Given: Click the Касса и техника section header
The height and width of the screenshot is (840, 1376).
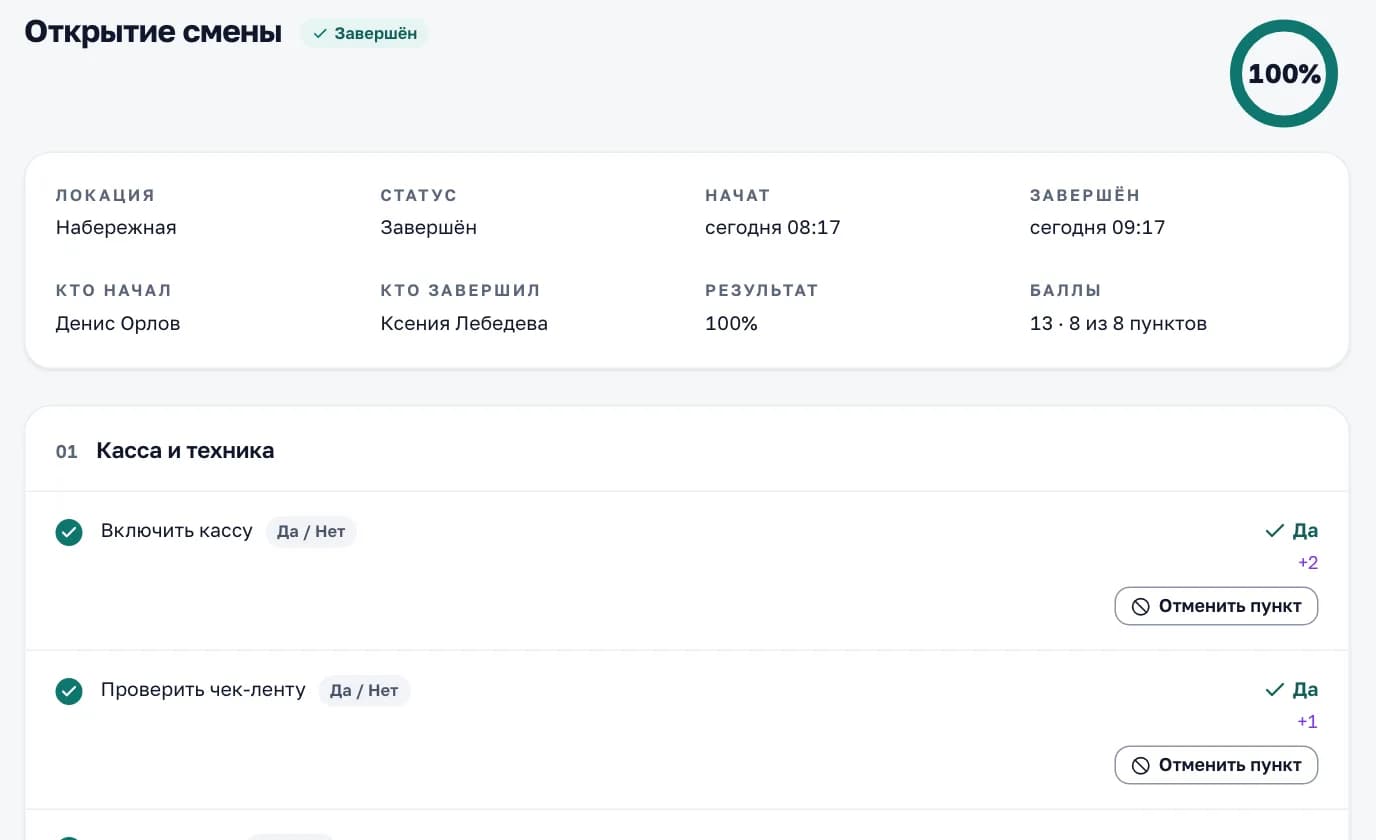Looking at the screenshot, I should click(x=185, y=451).
